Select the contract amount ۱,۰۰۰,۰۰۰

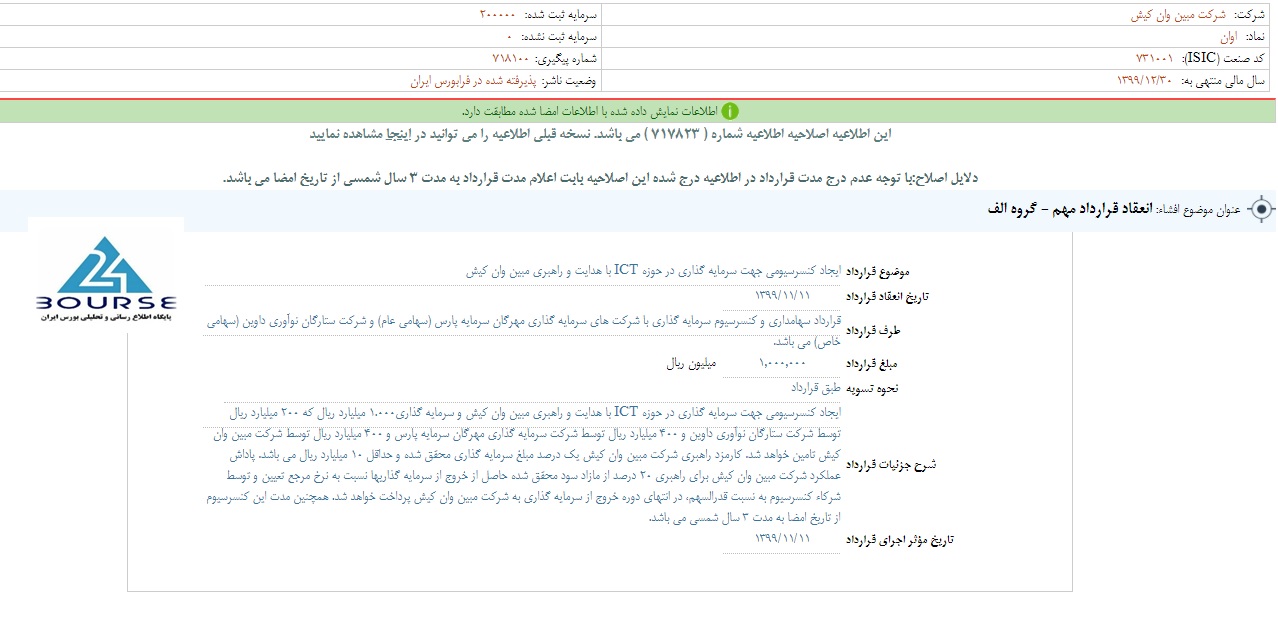click(782, 364)
